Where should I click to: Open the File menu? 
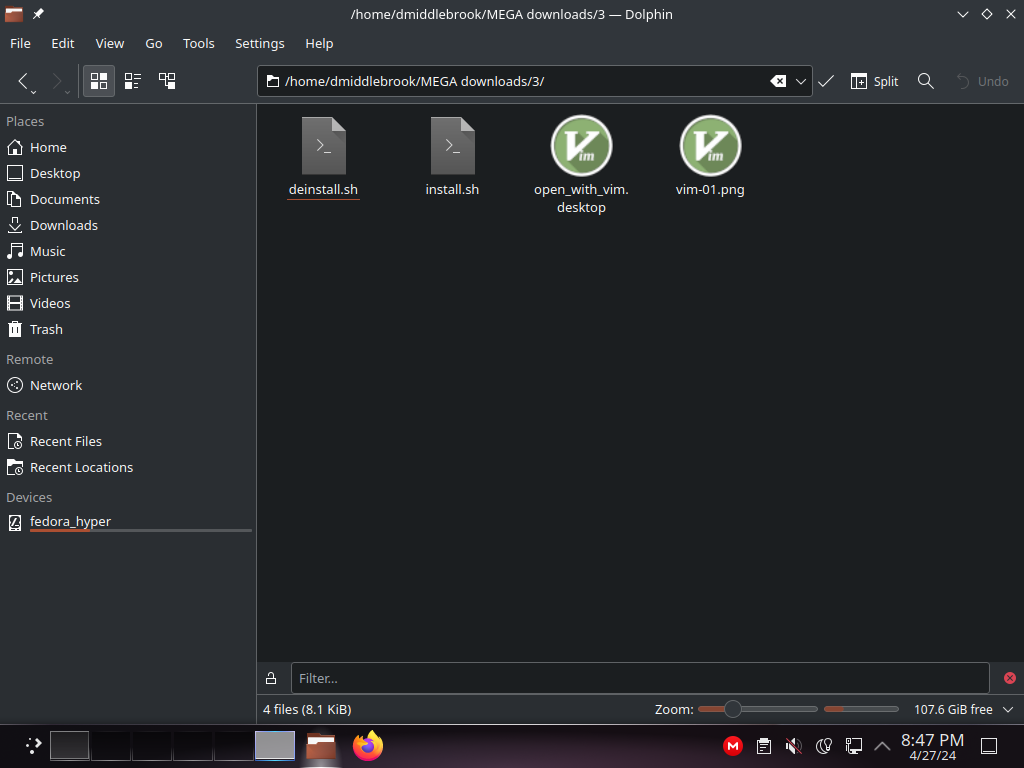pyautogui.click(x=20, y=43)
